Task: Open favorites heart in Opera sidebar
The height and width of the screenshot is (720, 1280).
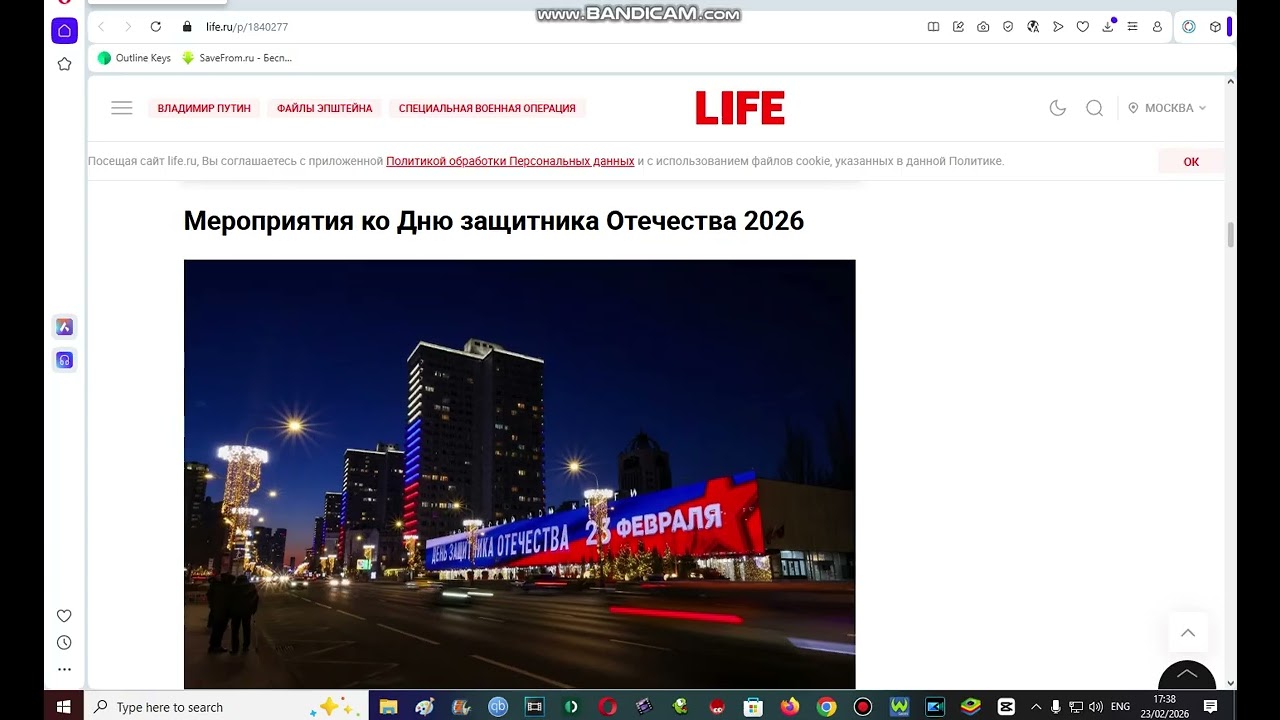Action: 64,616
